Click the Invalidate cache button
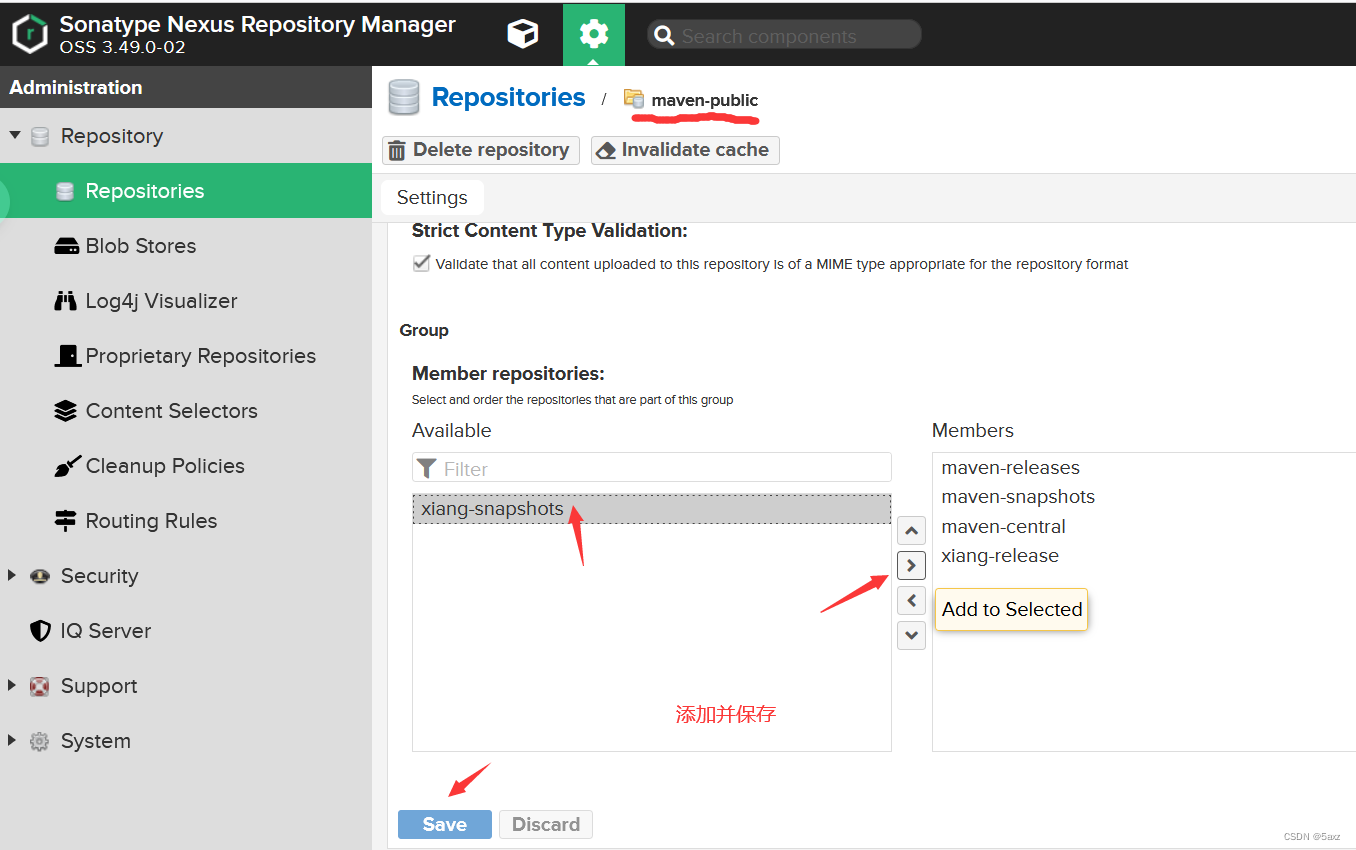Screen dimensions: 1356x850 (684, 150)
